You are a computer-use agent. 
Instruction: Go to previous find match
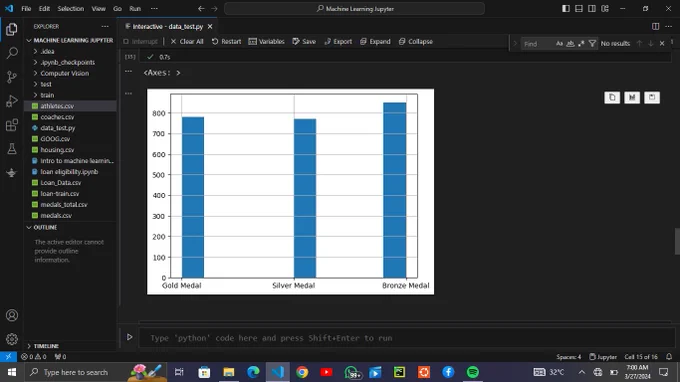[639, 43]
